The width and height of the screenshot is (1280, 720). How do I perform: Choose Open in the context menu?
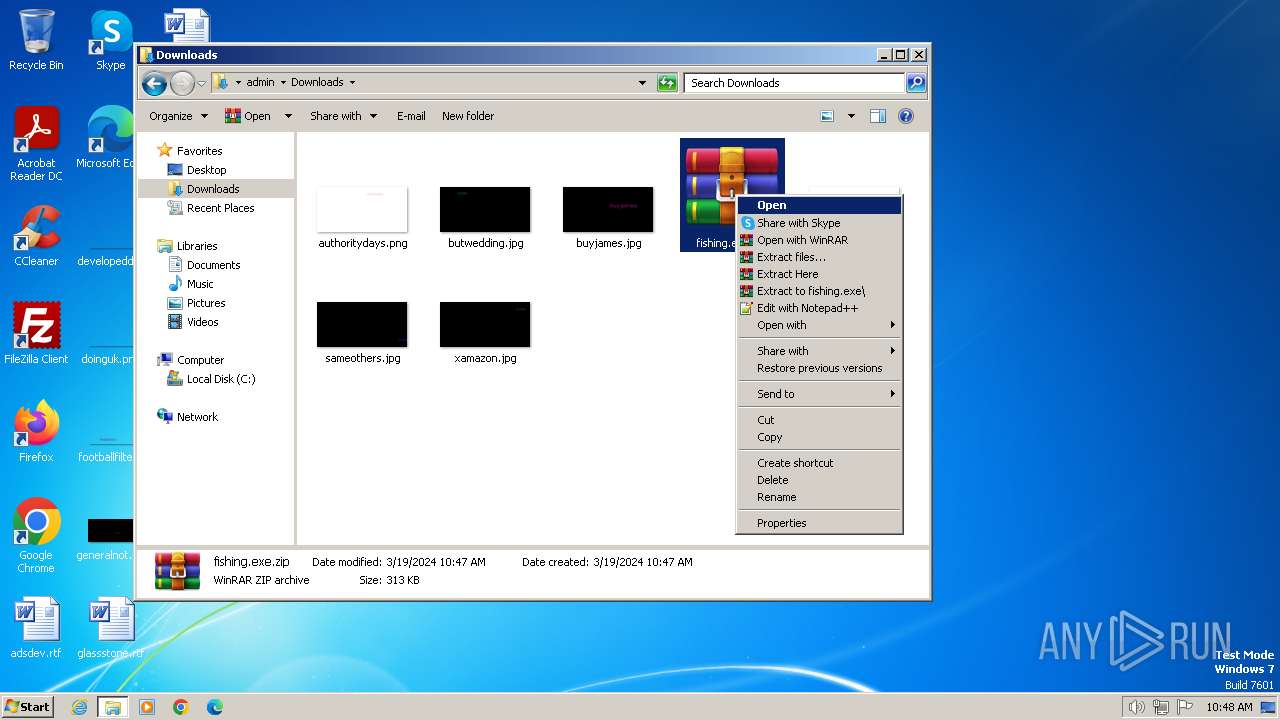(x=819, y=205)
